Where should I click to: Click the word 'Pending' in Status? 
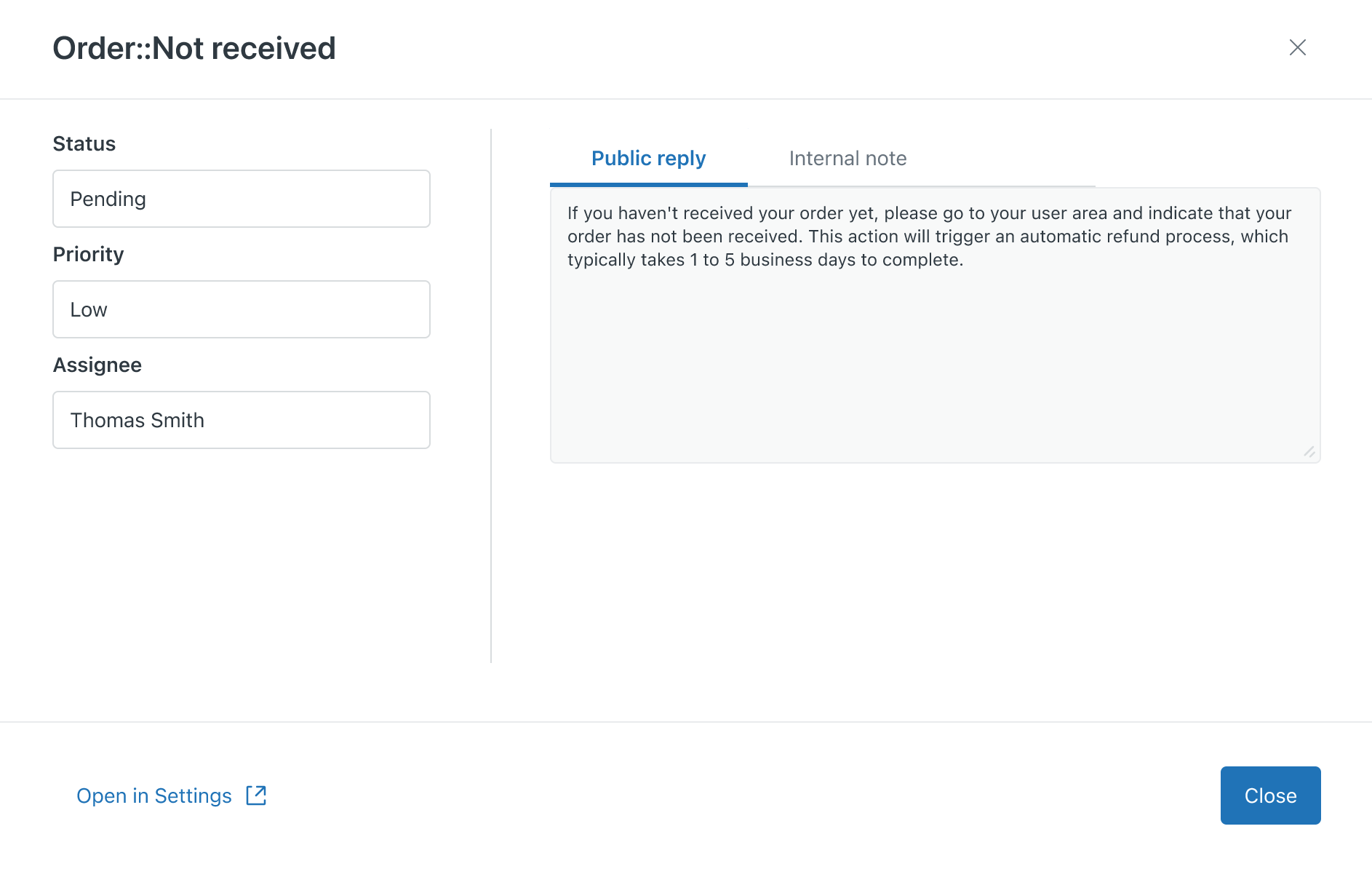tap(108, 199)
